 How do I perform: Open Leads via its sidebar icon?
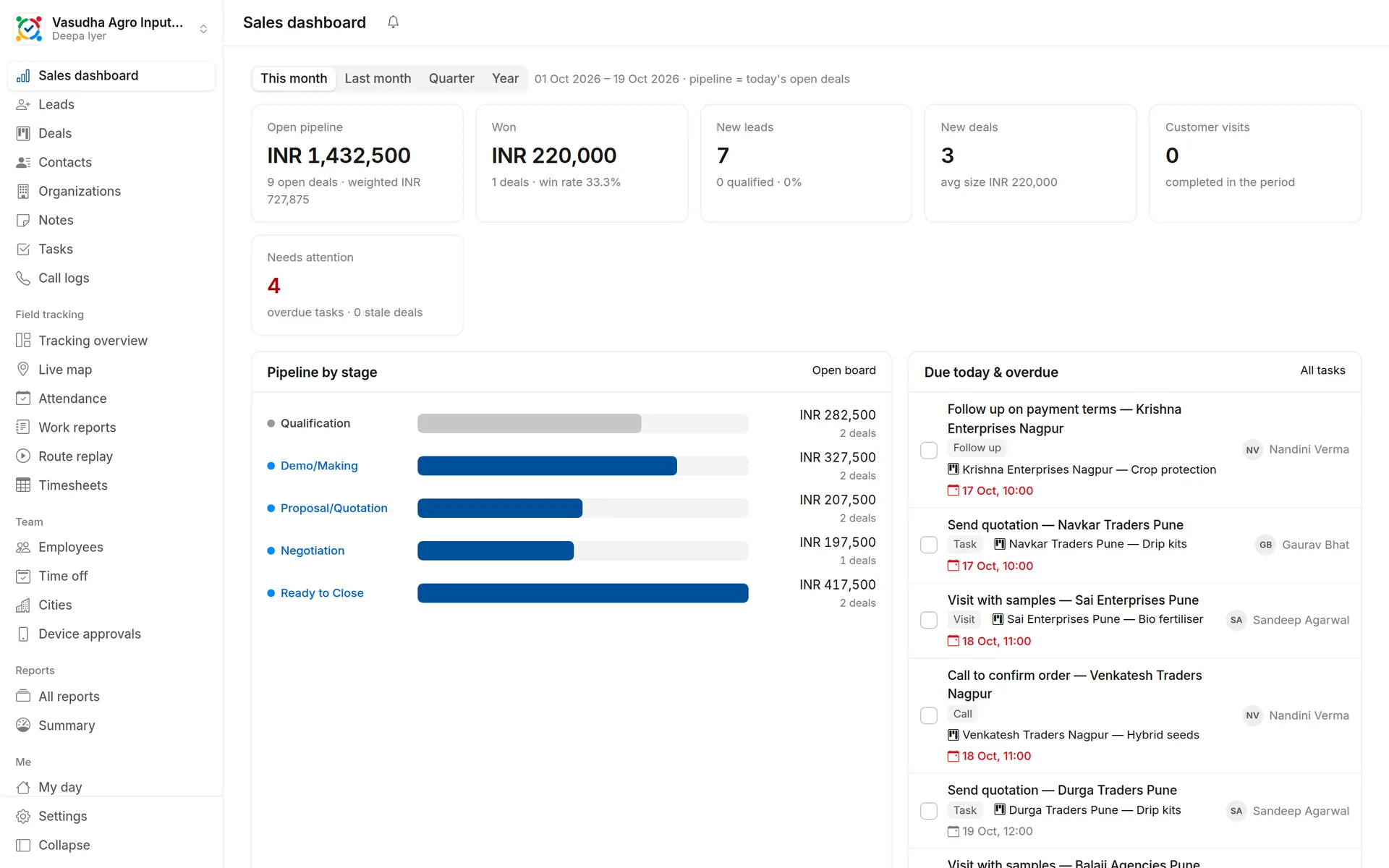pos(23,104)
